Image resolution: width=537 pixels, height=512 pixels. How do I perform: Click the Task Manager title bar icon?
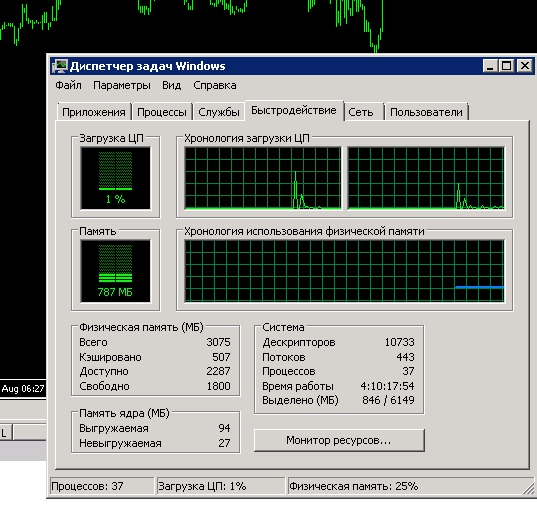pos(60,66)
